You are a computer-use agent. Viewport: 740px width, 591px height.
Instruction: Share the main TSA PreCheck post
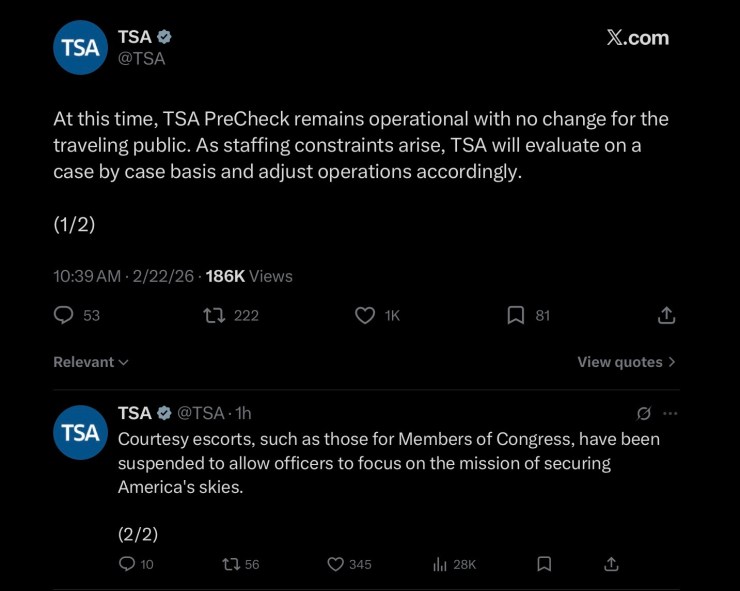click(x=666, y=315)
